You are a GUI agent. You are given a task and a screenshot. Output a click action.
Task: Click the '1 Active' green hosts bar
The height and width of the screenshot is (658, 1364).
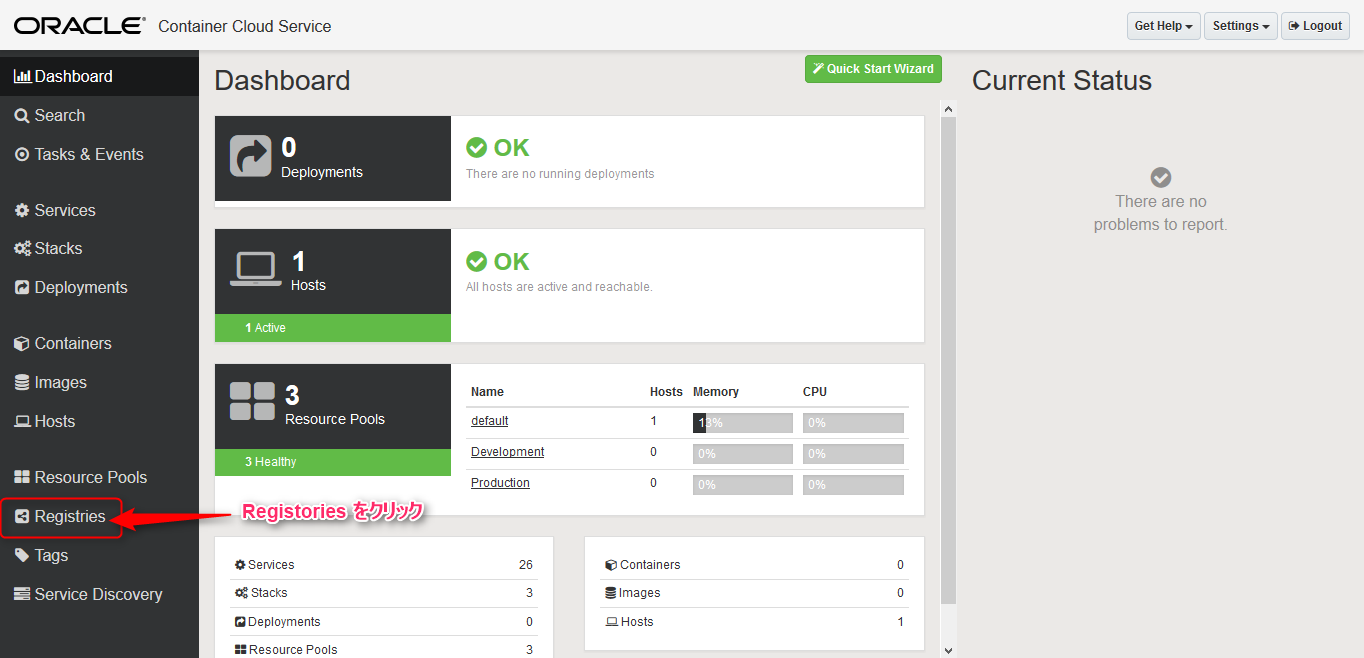click(x=333, y=328)
